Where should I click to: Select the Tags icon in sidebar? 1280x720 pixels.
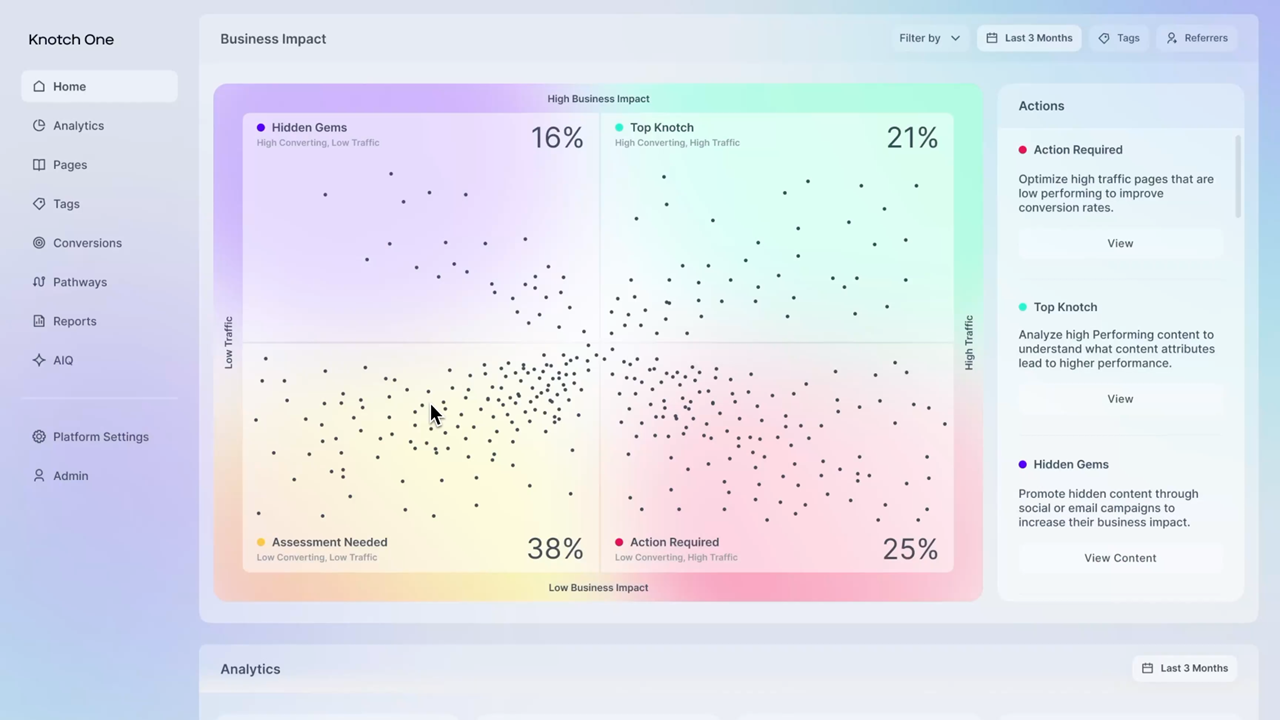tap(39, 204)
